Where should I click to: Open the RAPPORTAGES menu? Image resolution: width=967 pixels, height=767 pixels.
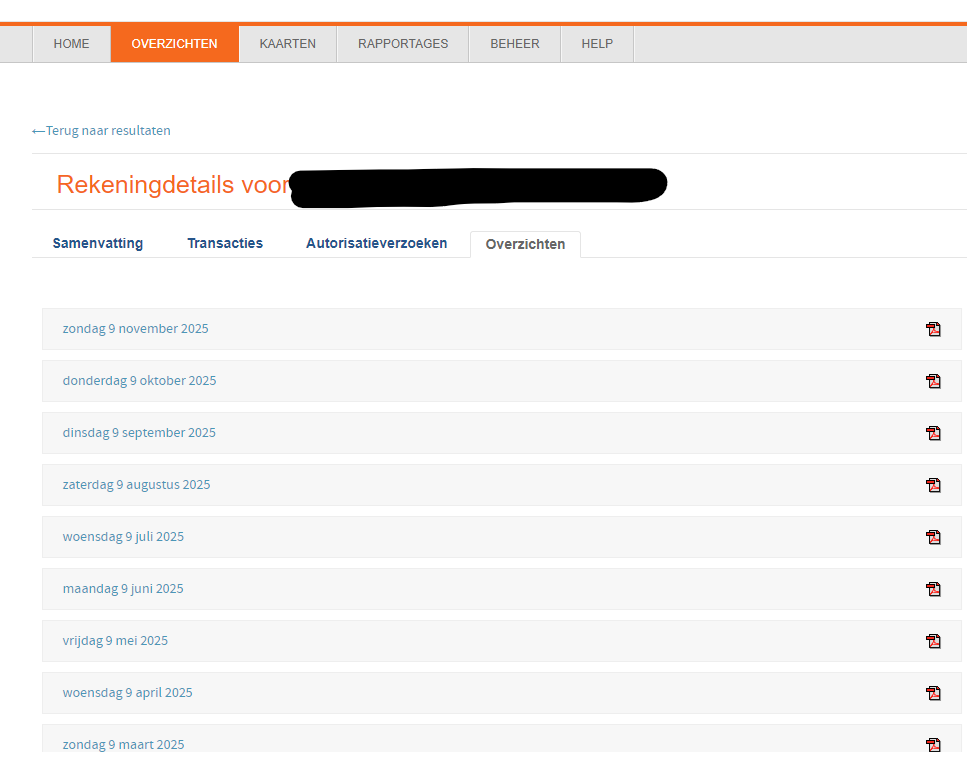tap(403, 44)
